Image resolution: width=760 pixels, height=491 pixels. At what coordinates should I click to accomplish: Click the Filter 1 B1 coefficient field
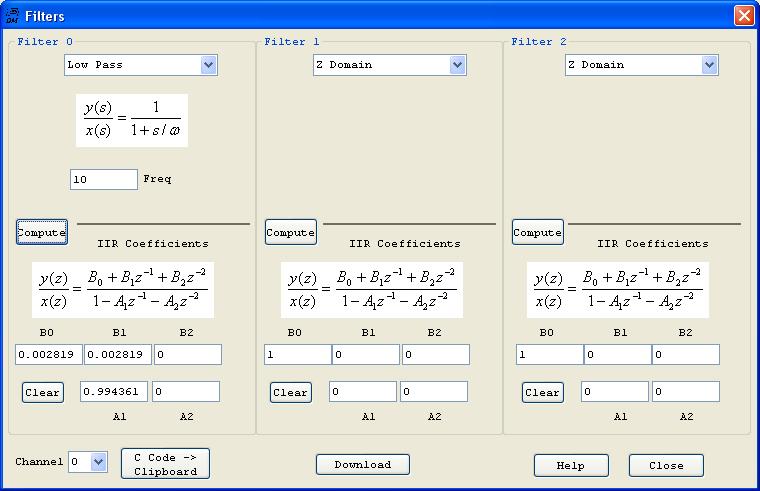(364, 355)
